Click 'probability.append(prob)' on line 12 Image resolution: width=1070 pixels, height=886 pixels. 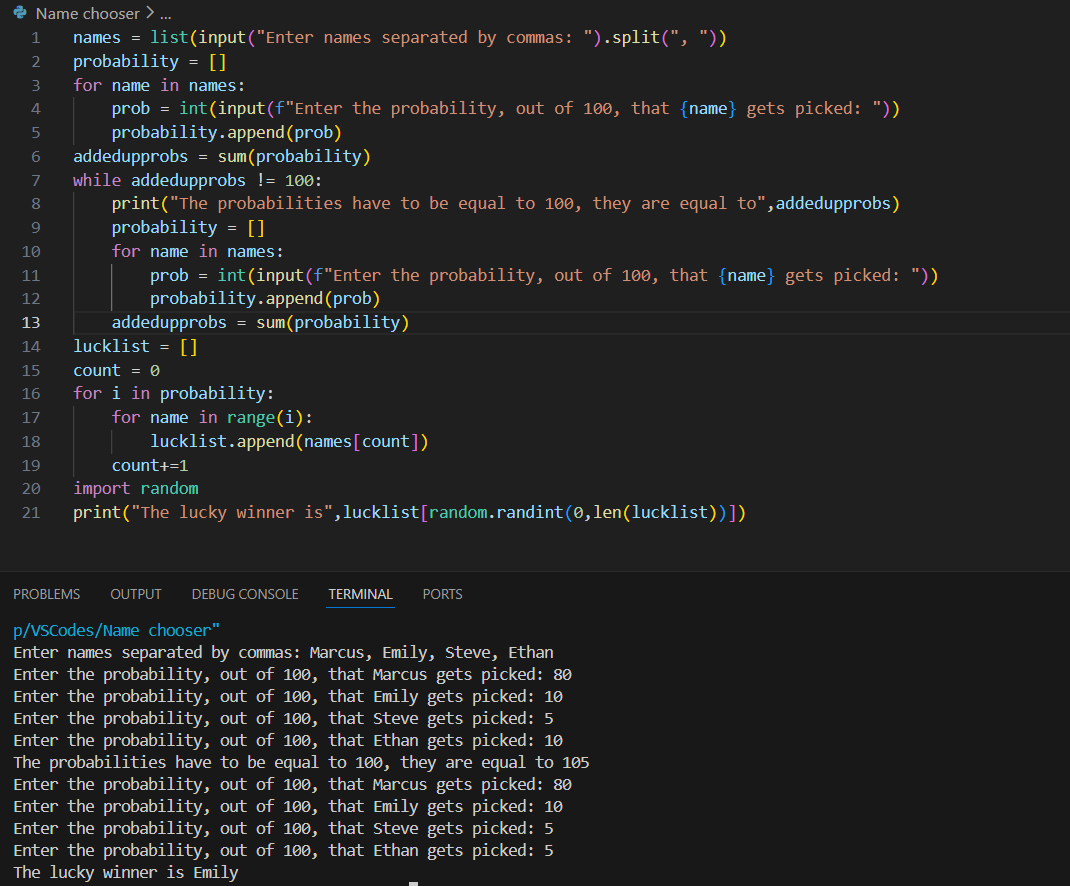(265, 298)
